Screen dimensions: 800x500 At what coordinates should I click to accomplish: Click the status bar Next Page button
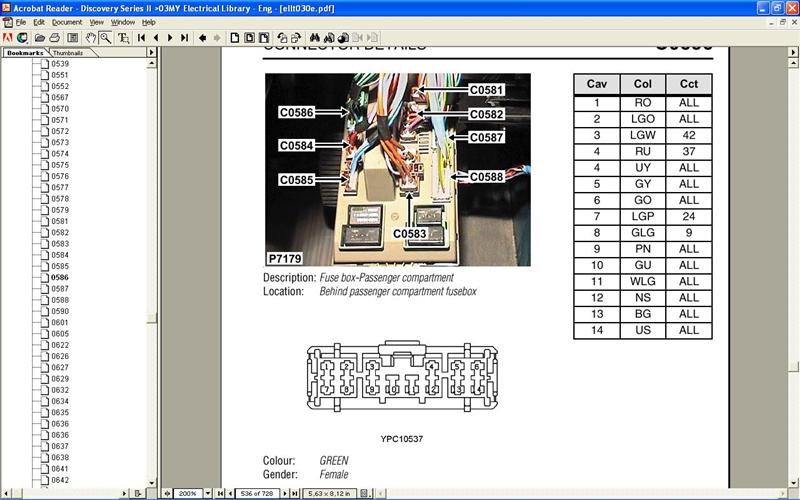coord(285,493)
